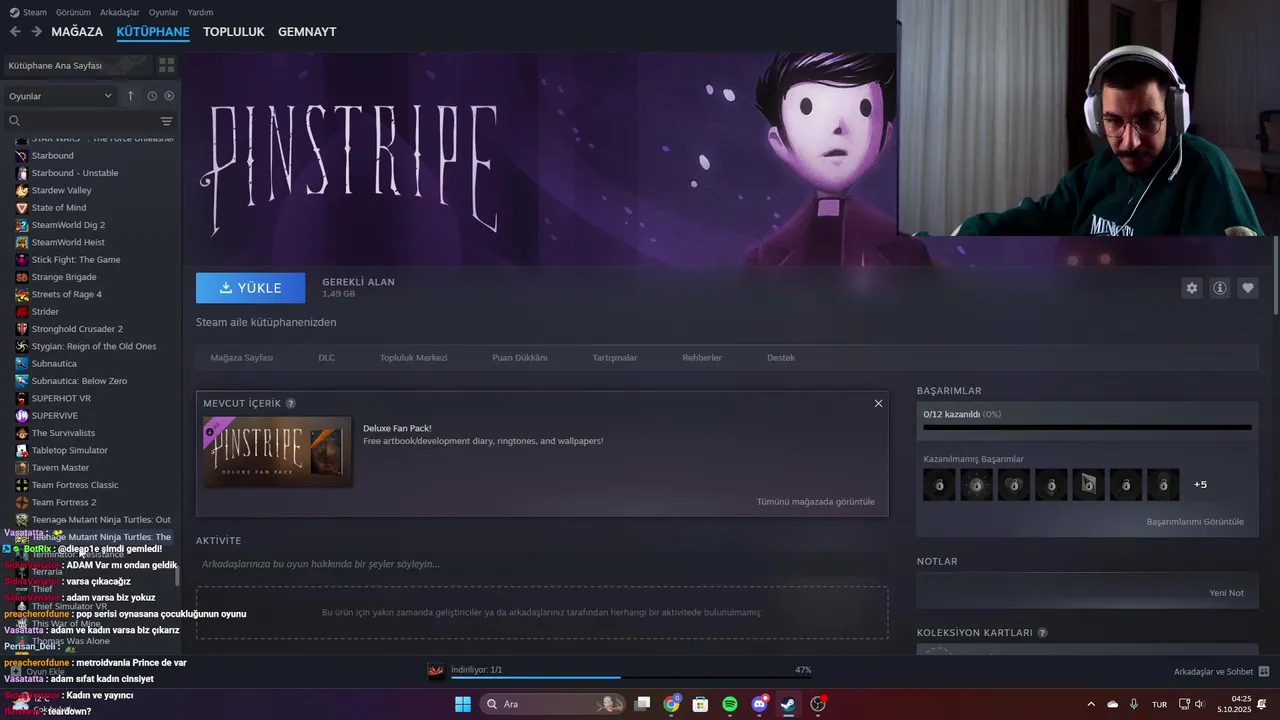Open the Görünüm menu
Screen dimensions: 1280x720
(73, 12)
